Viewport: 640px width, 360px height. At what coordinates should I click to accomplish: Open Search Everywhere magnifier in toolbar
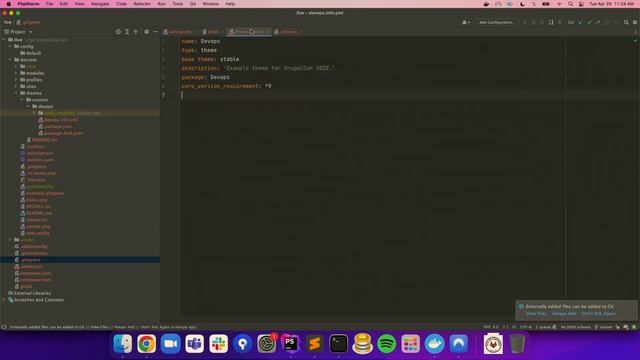click(626, 22)
